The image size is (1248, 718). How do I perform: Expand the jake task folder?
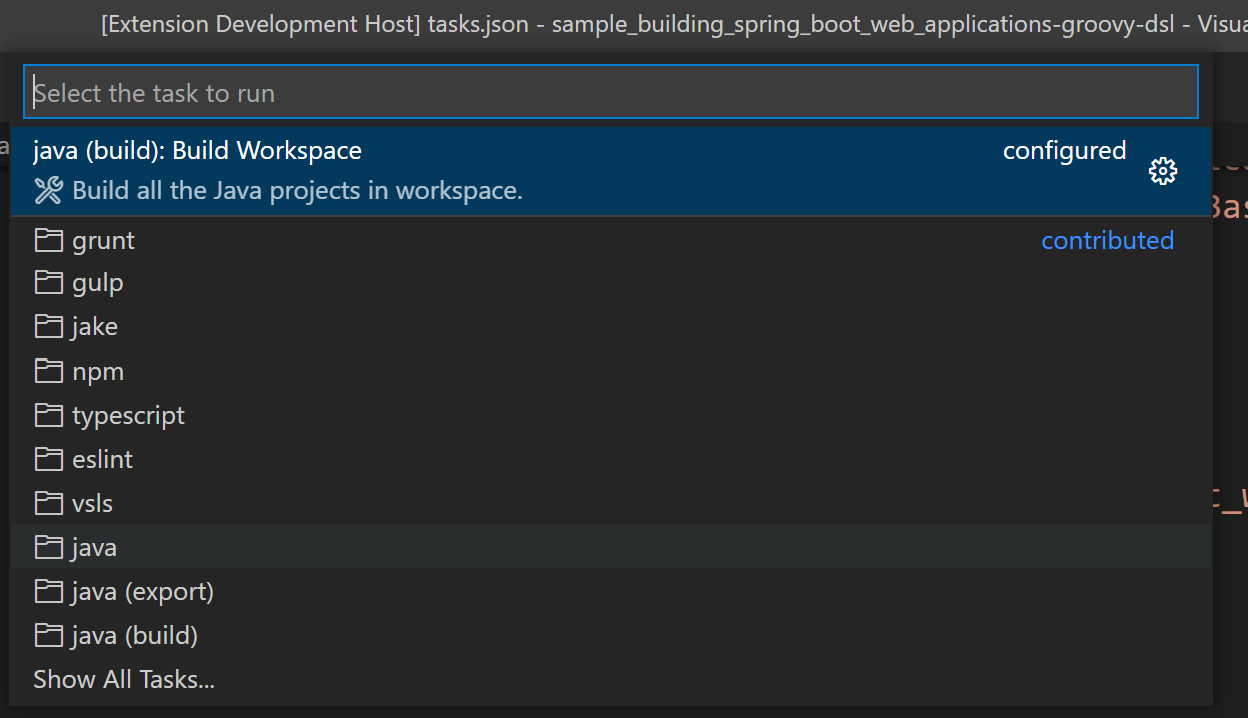coord(610,327)
